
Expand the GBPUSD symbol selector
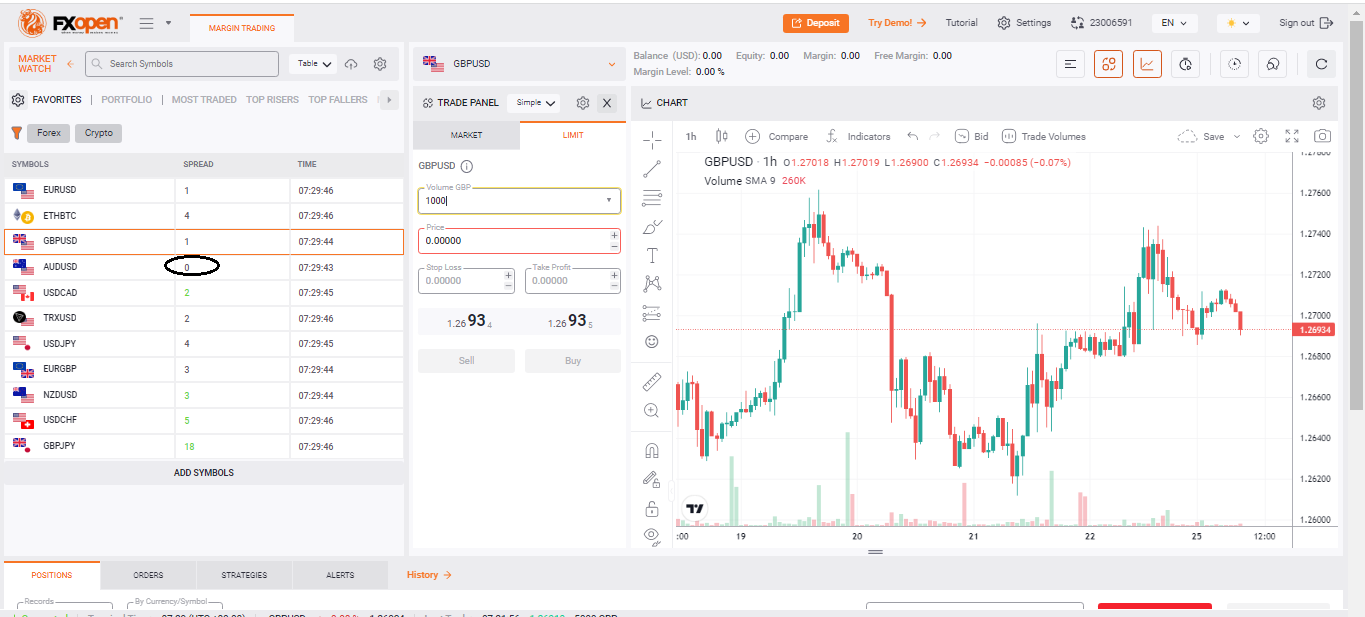point(519,64)
